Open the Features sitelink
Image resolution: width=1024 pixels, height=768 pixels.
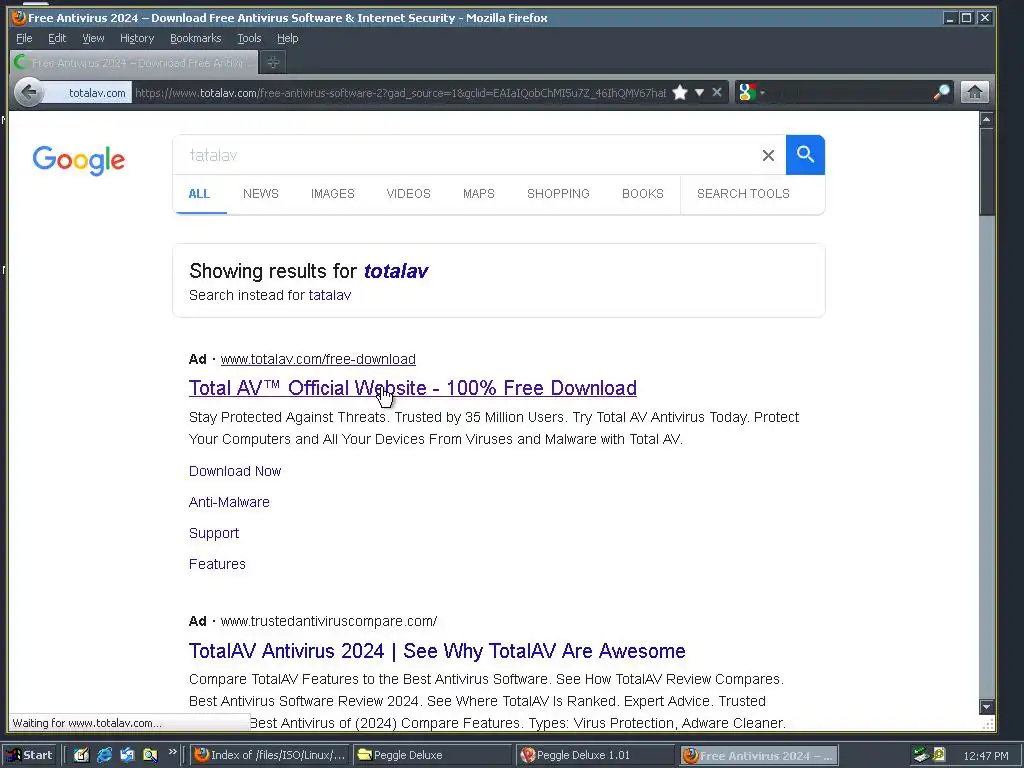point(217,564)
